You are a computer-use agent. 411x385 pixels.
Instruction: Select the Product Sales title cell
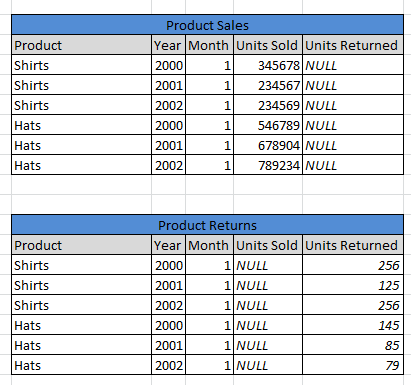(x=207, y=25)
